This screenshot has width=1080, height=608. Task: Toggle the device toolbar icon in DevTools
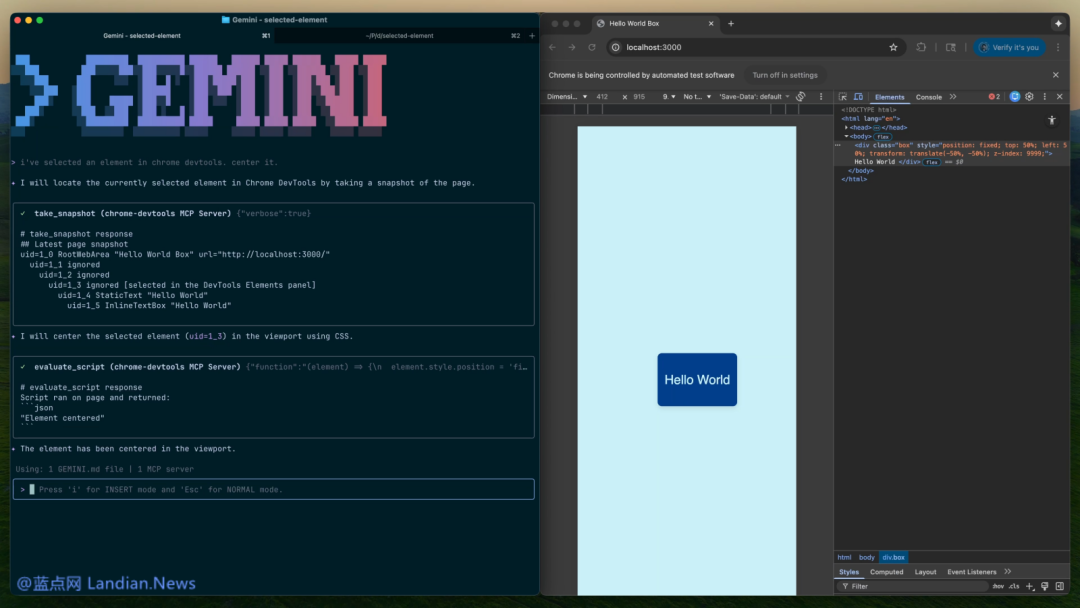[858, 97]
